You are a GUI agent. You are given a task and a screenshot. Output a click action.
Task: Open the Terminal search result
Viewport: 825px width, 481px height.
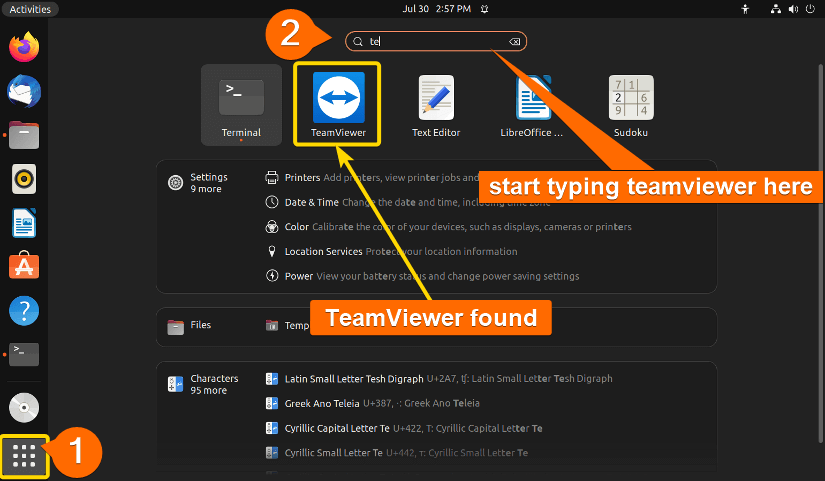tap(241, 105)
